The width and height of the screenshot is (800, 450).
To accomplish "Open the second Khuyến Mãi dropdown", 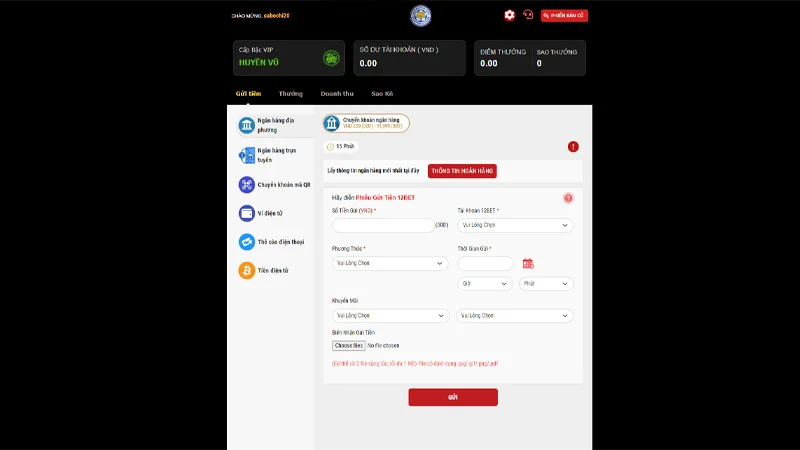I will point(515,316).
